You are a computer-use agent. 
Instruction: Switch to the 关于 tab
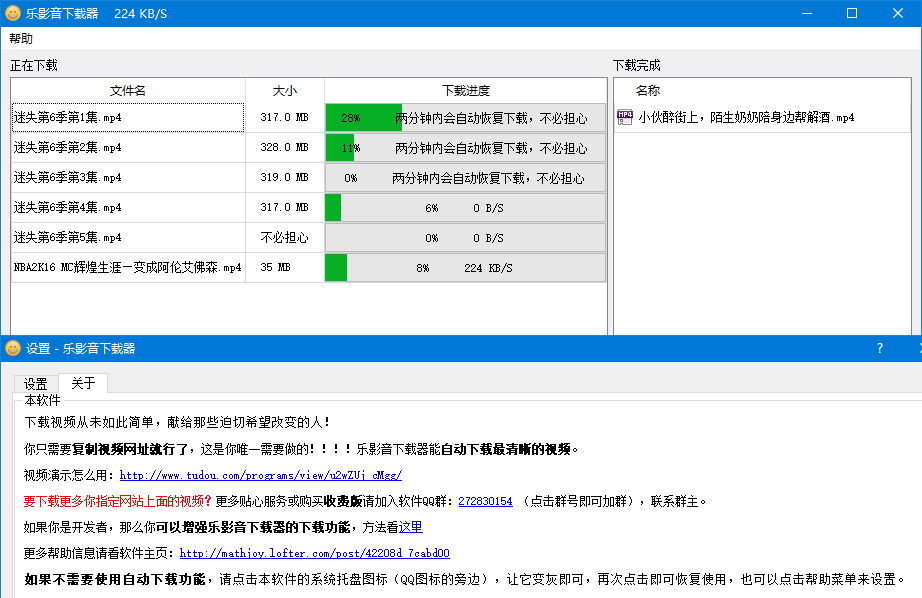82,383
